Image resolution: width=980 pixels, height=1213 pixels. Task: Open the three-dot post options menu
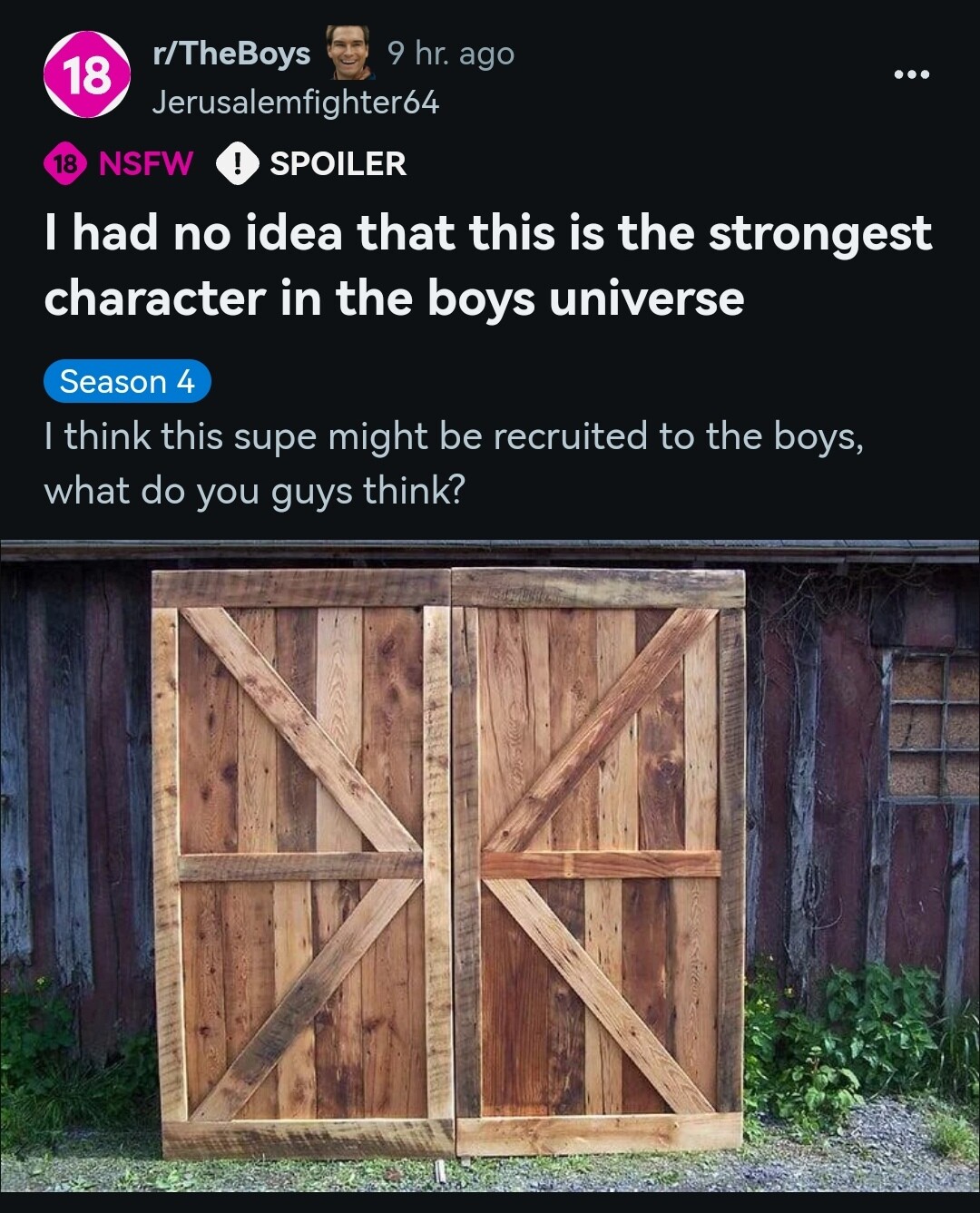pos(911,74)
